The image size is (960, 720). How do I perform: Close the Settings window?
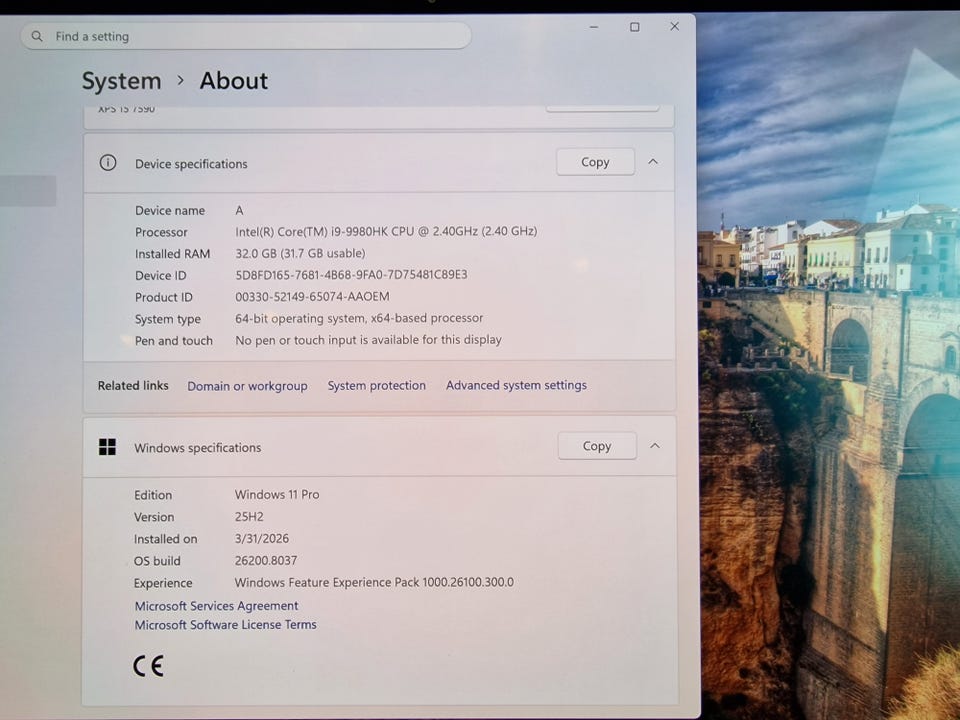pyautogui.click(x=675, y=26)
